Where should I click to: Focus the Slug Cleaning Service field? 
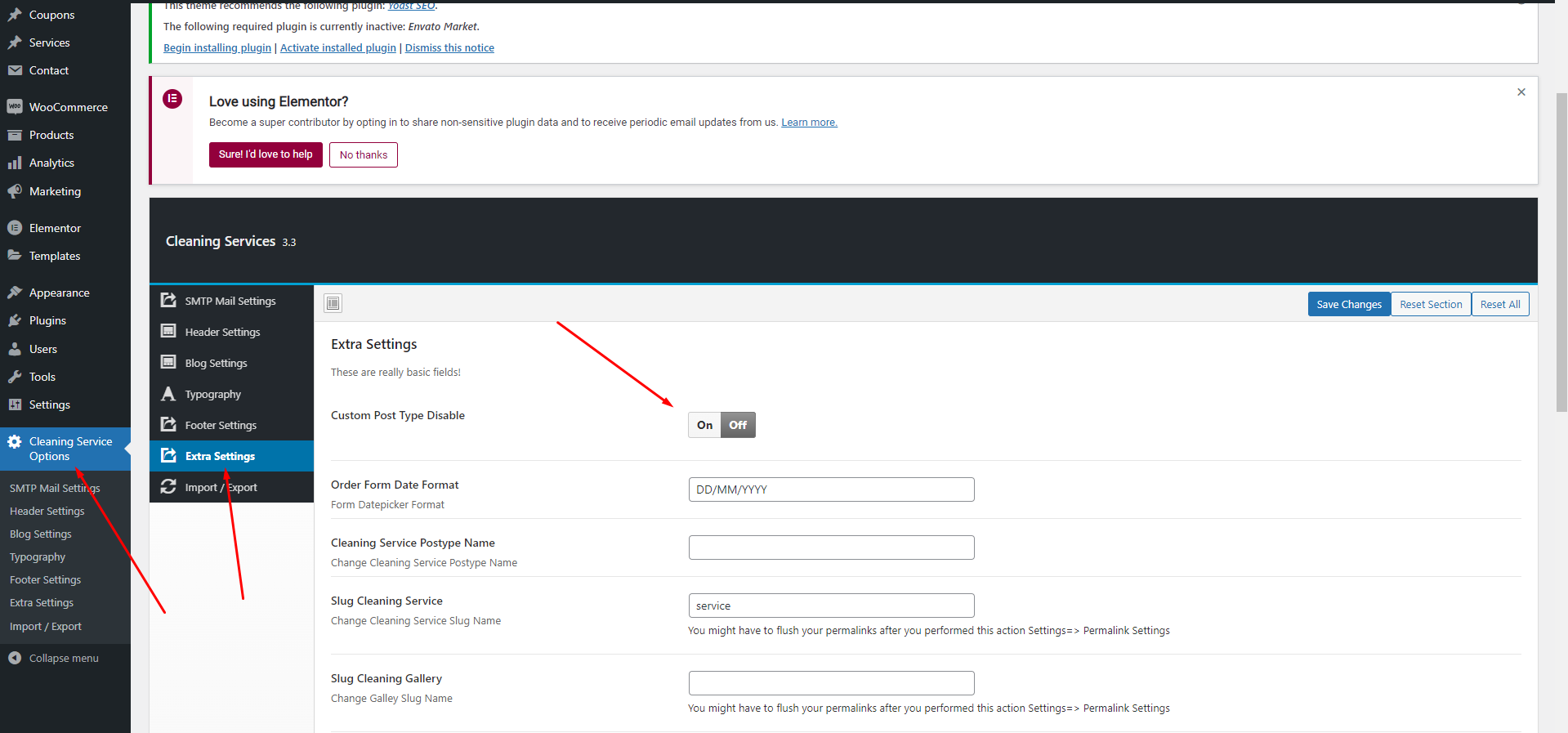(x=832, y=606)
